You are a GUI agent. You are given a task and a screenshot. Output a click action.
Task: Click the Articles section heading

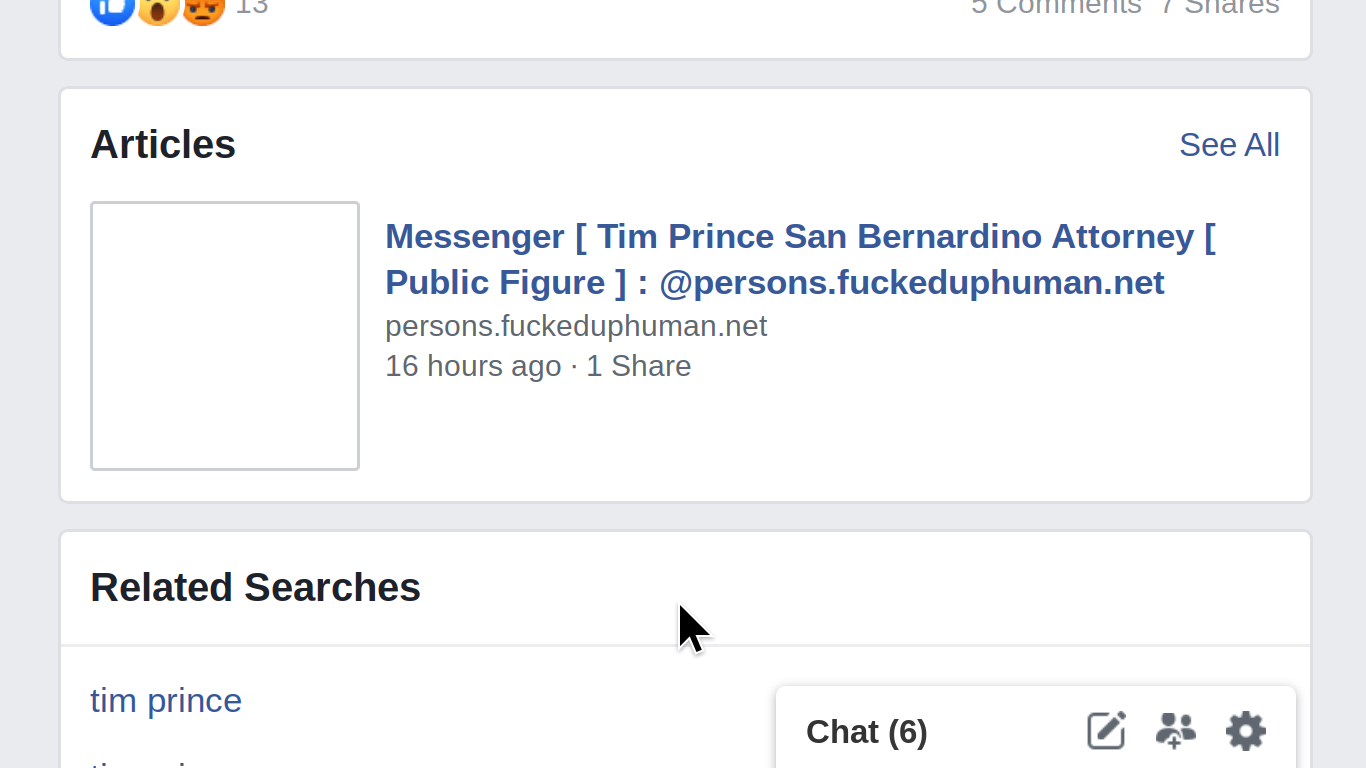(x=163, y=145)
